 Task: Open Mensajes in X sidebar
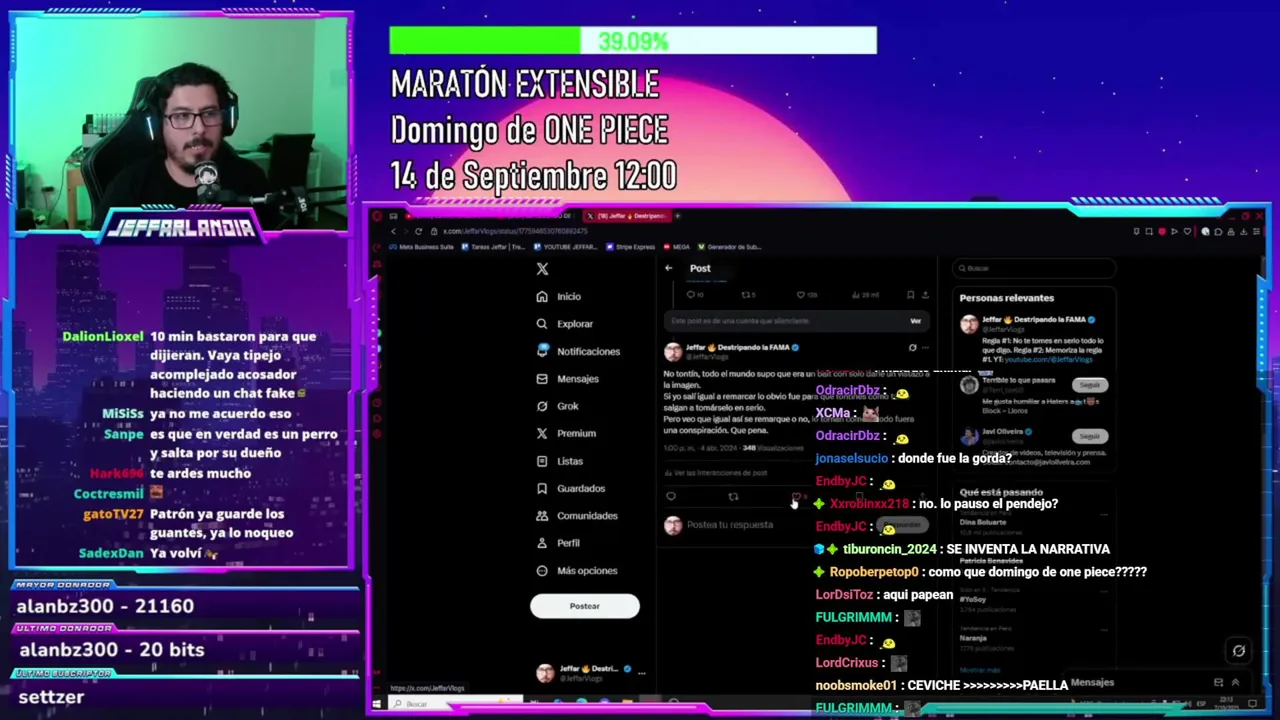click(567, 379)
